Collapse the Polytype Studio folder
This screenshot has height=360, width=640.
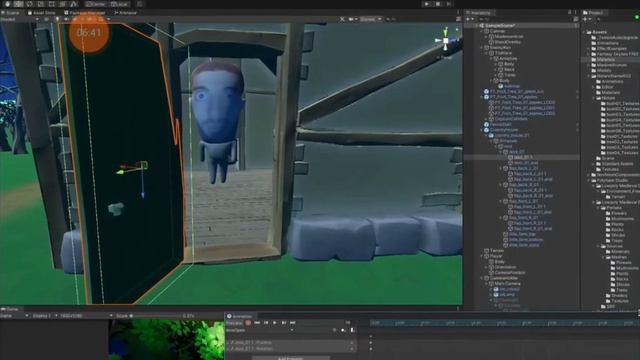click(x=589, y=180)
